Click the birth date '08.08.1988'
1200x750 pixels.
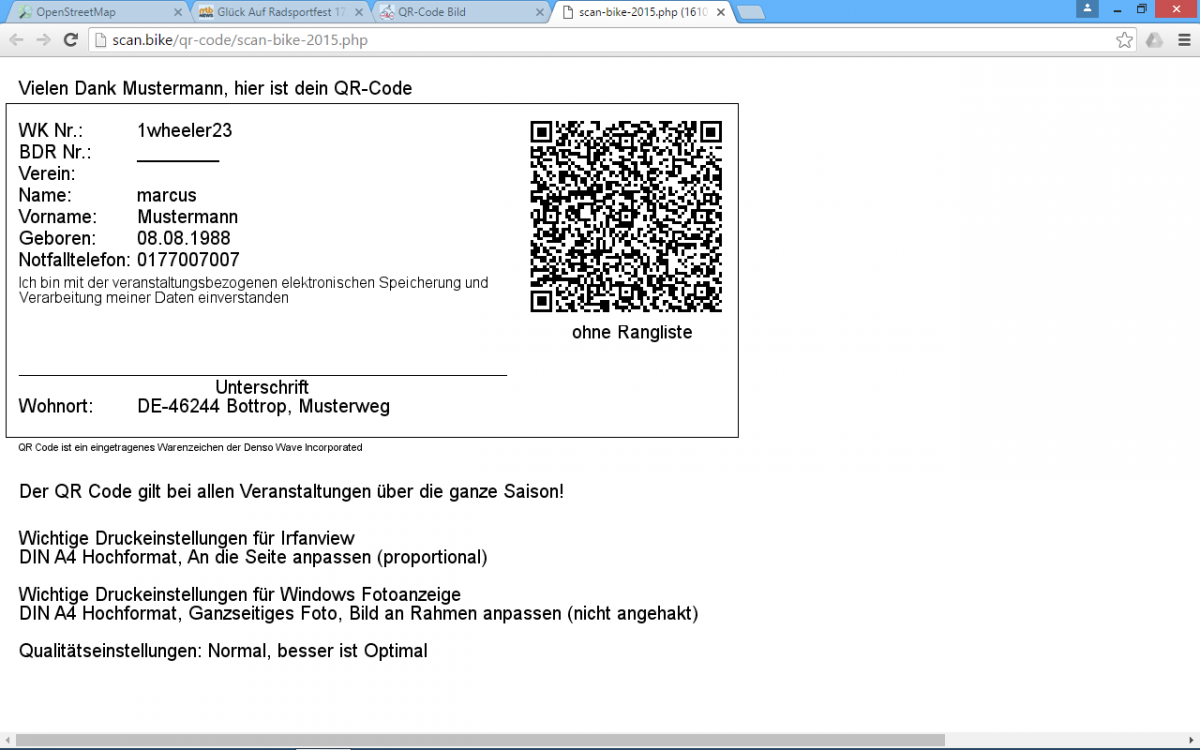(184, 238)
